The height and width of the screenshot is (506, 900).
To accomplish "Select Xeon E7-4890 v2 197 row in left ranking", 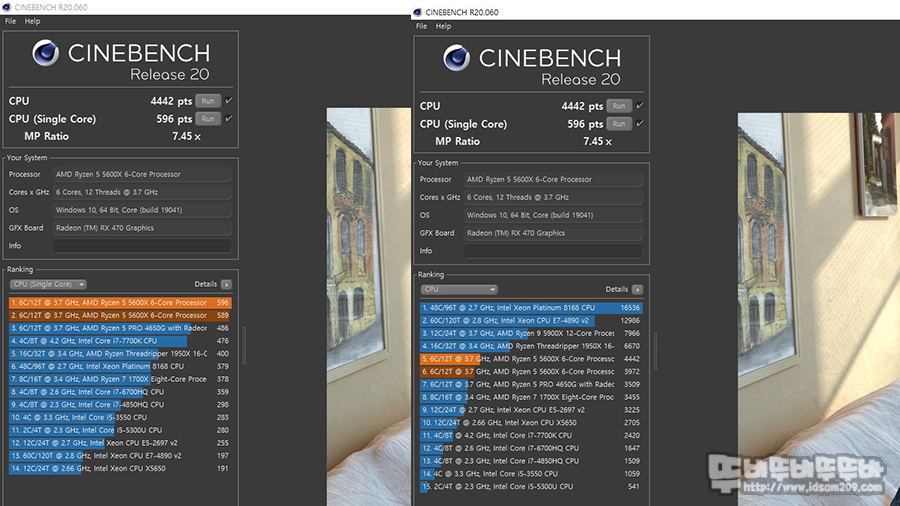I will (x=120, y=456).
